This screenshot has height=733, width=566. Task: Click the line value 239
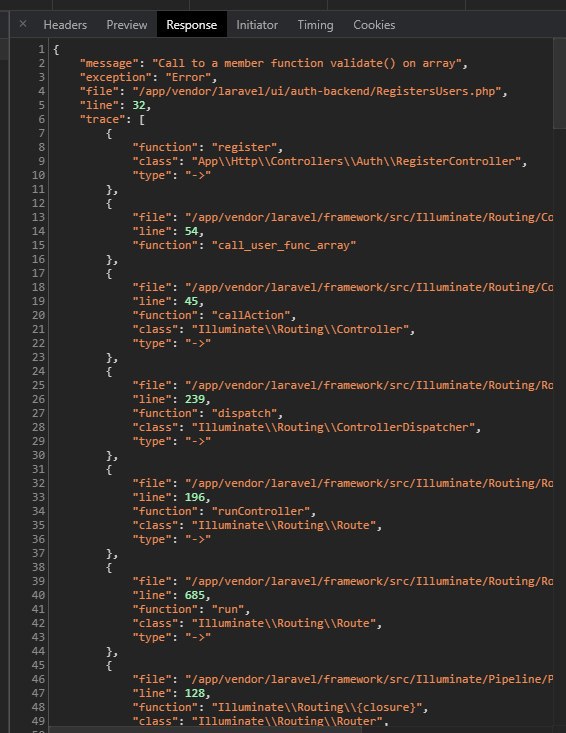pos(195,400)
